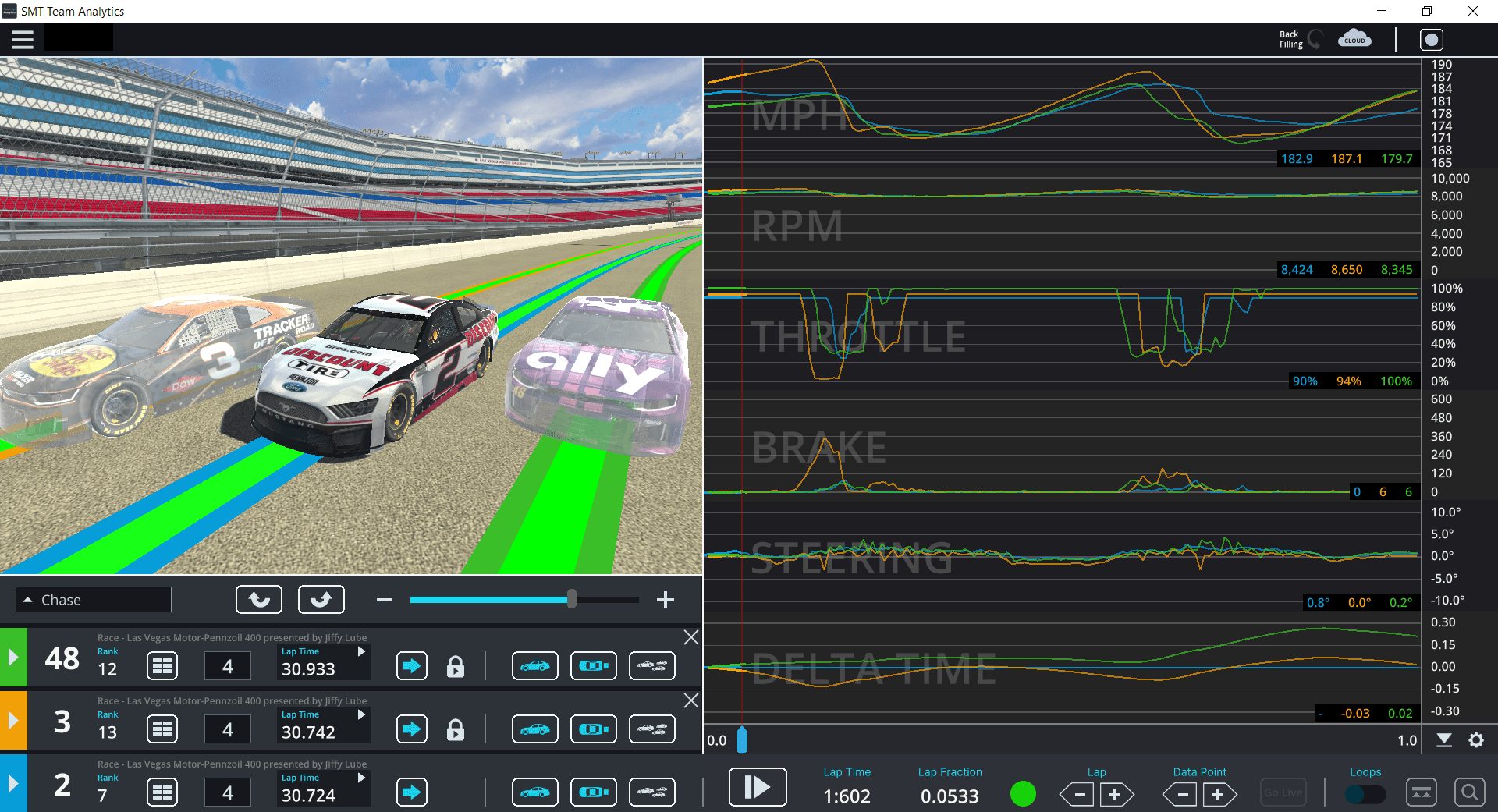This screenshot has width=1498, height=812.
Task: Toggle the lock for car 3
Action: [456, 729]
